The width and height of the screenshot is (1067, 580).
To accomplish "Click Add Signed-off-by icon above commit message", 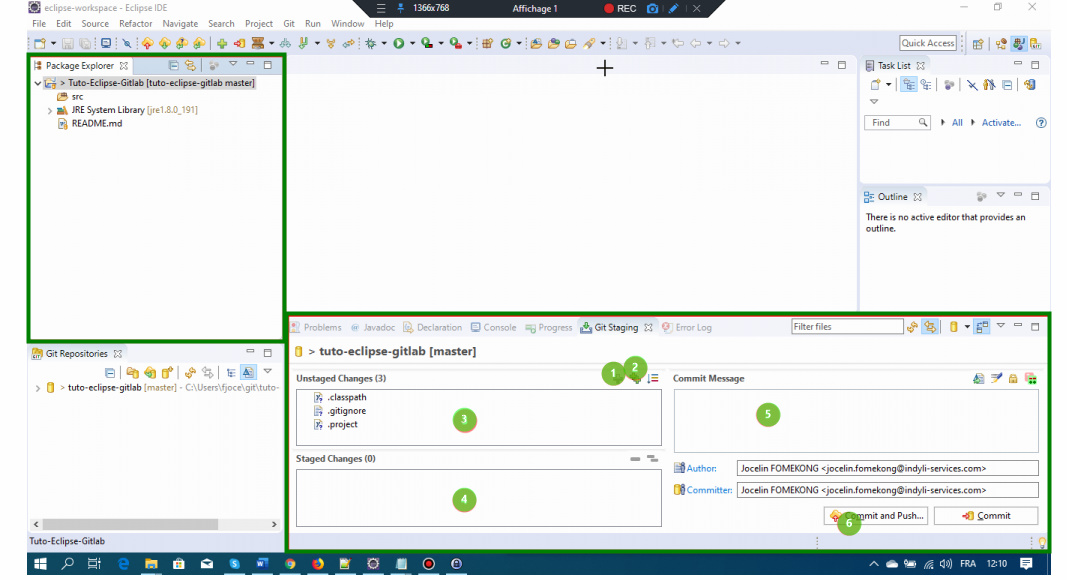I will [996, 378].
